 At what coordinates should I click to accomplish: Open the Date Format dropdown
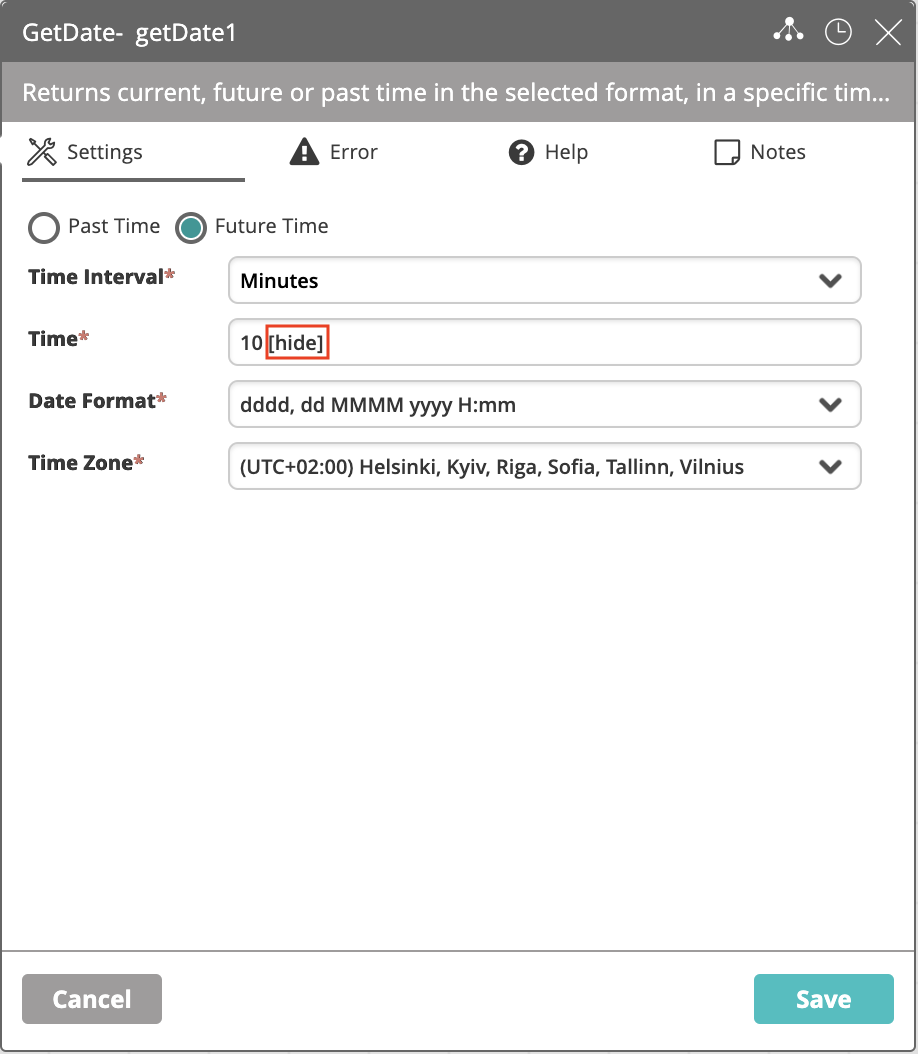[x=544, y=404]
